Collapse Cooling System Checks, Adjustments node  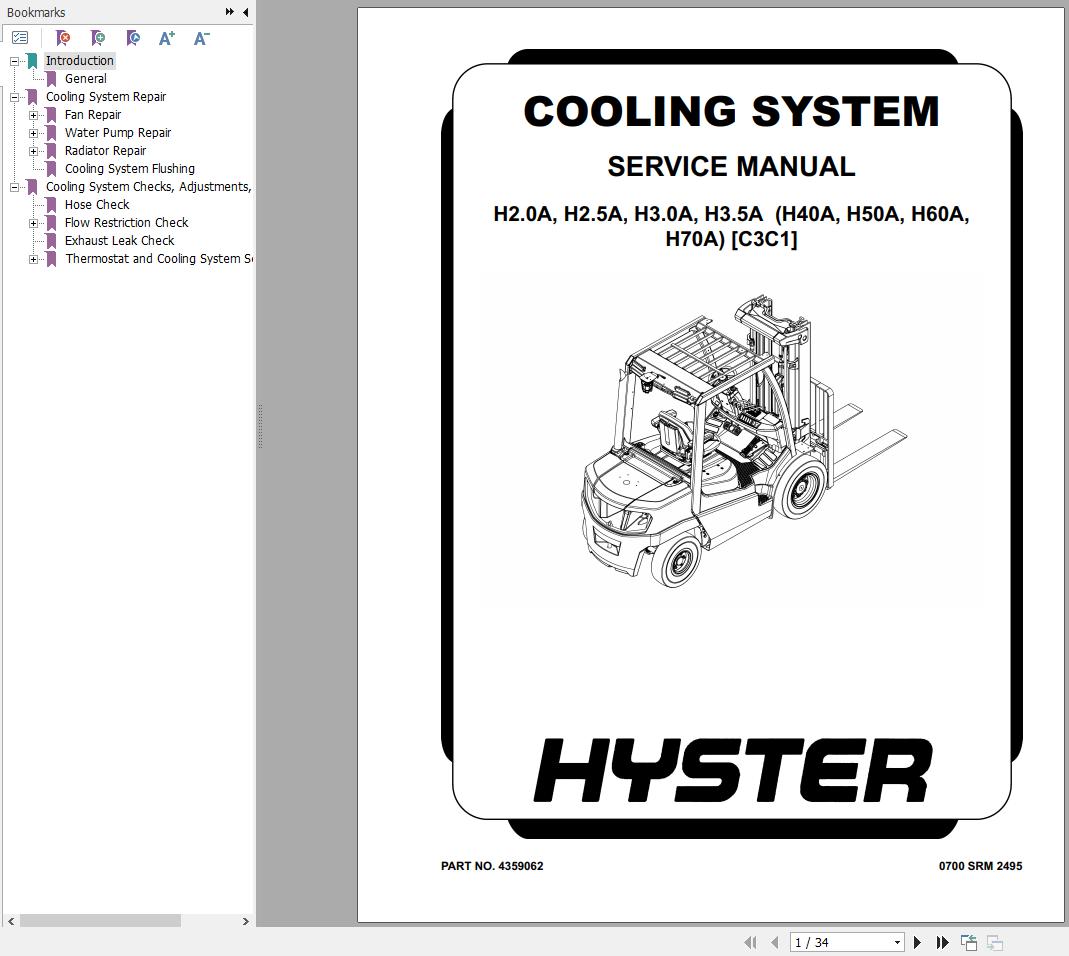click(14, 188)
